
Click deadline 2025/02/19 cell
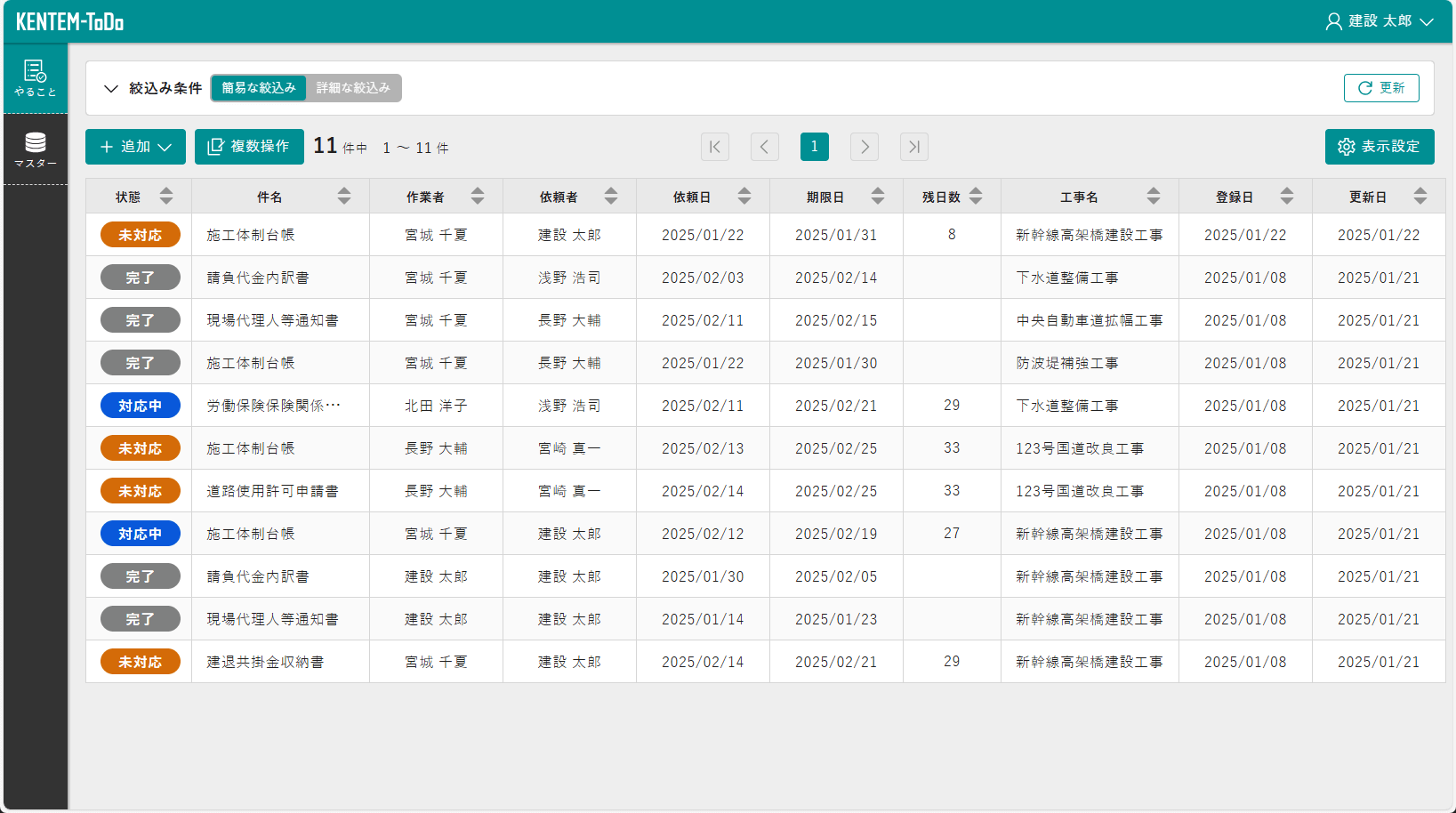pyautogui.click(x=836, y=534)
